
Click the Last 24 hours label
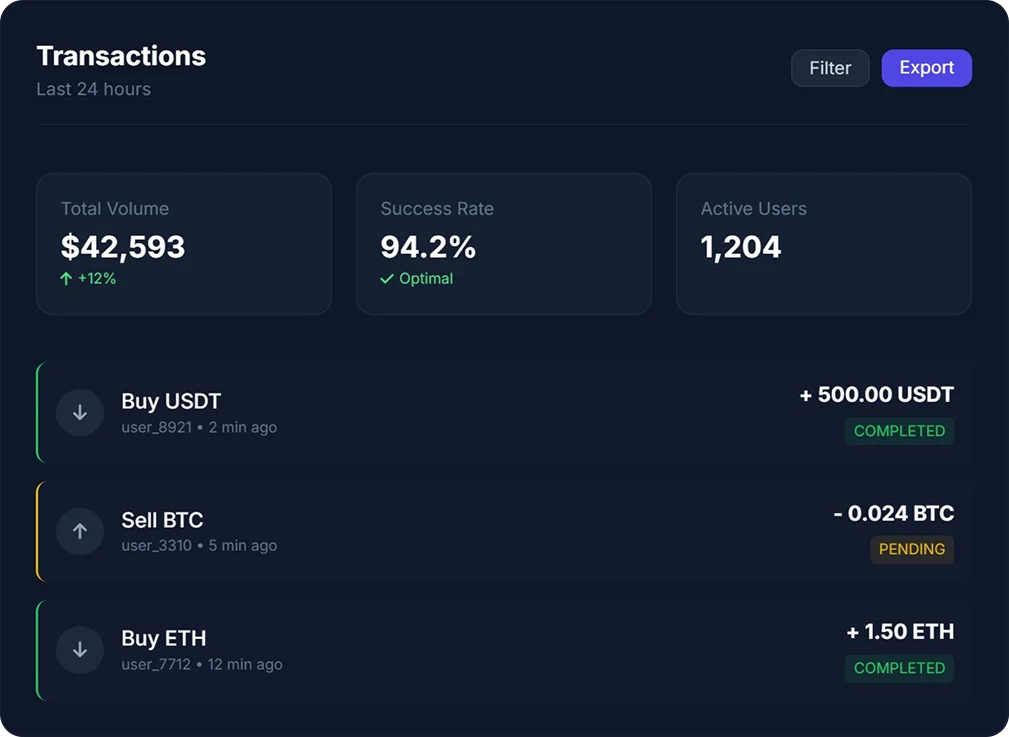click(x=93, y=89)
